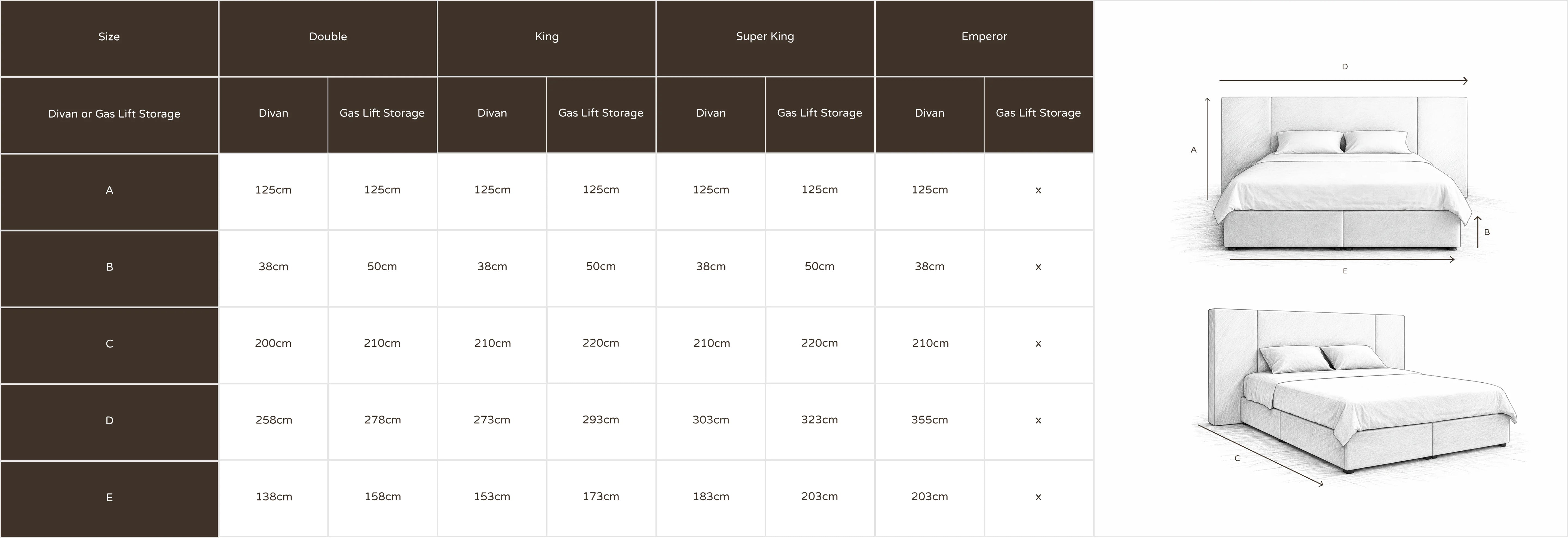Click the Size header cell

(109, 36)
